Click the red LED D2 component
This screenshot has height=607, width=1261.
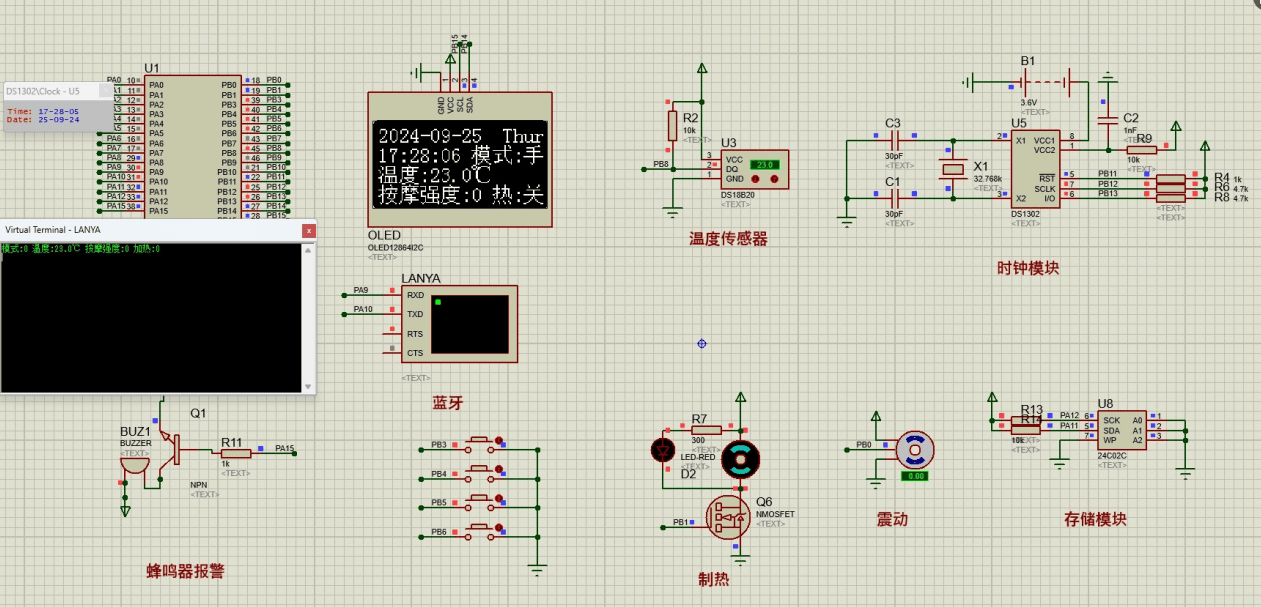pyautogui.click(x=661, y=449)
